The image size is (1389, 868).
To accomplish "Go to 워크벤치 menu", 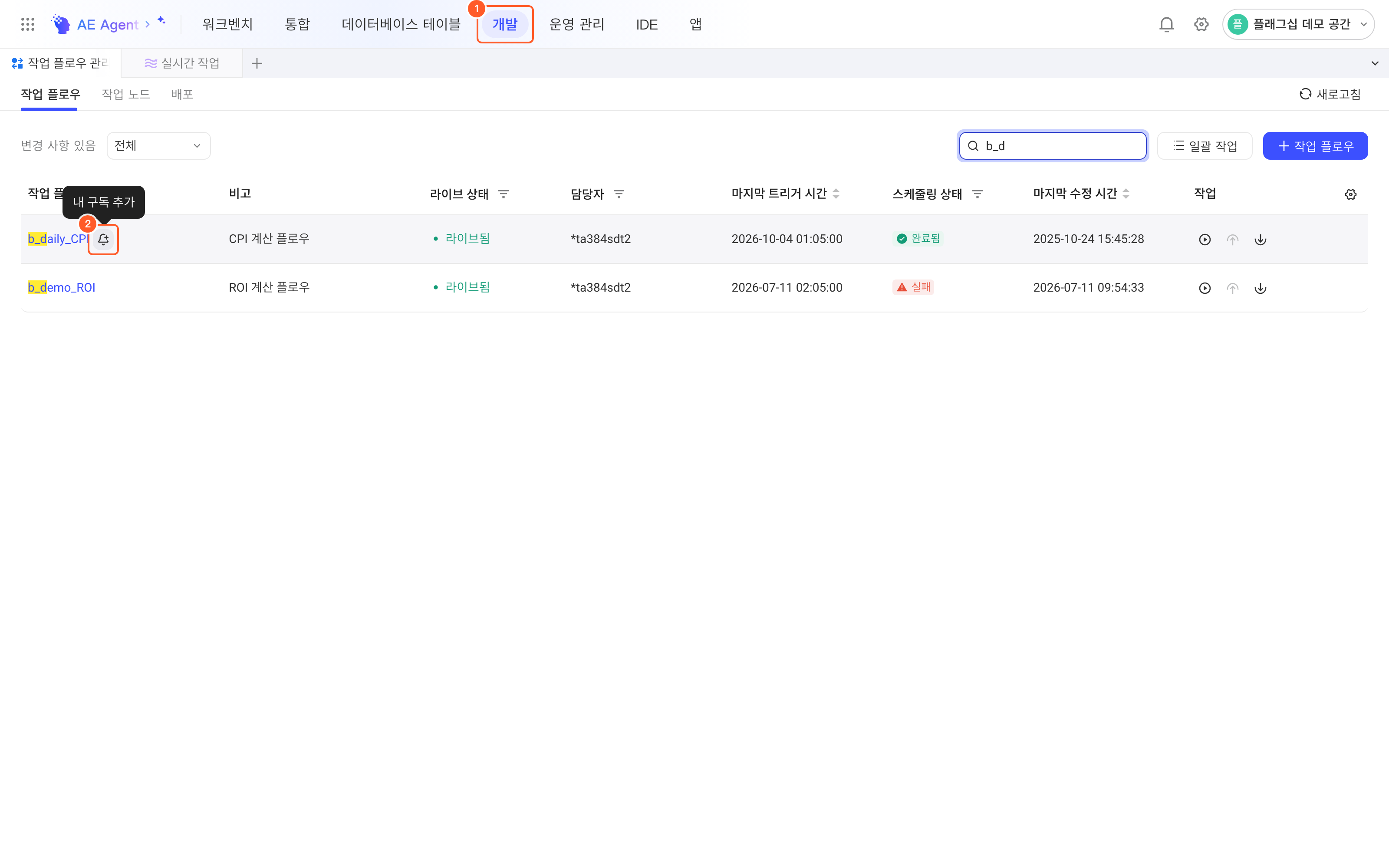I will tap(227, 24).
